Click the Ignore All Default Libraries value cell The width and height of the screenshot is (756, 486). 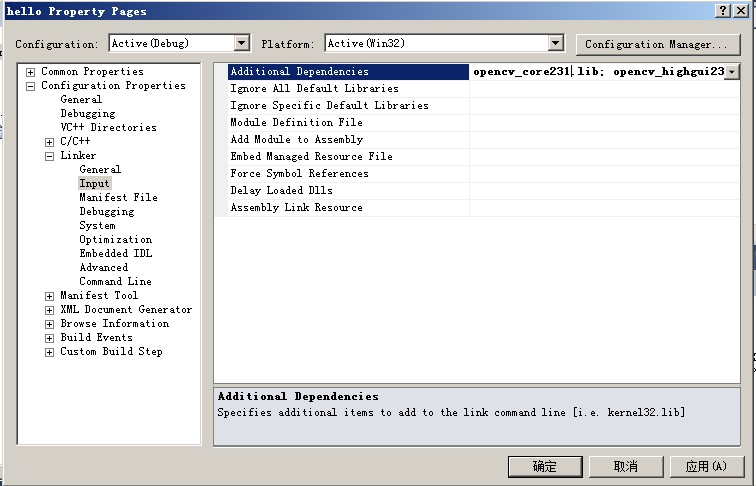604,89
